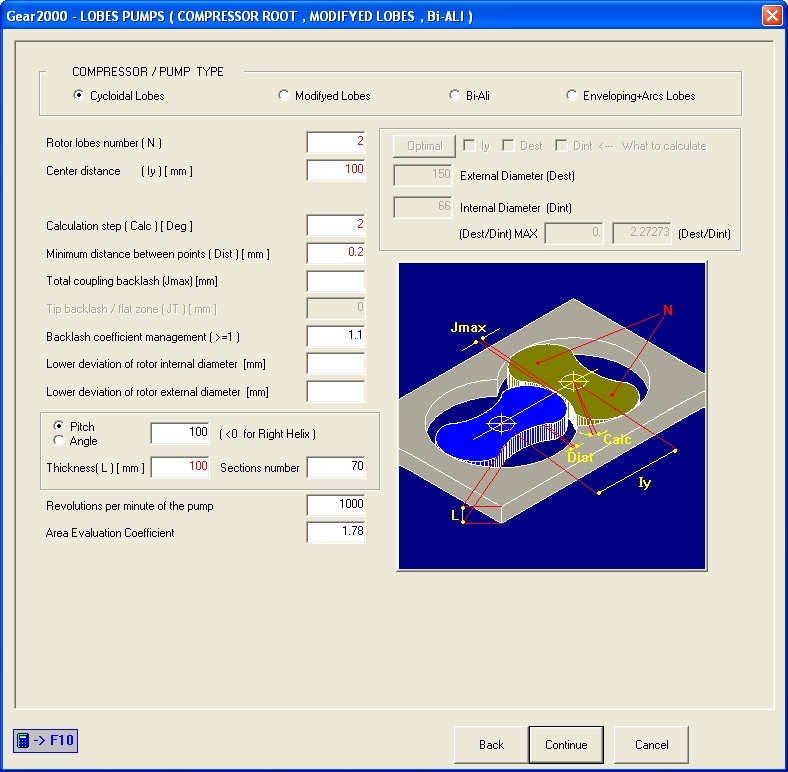The height and width of the screenshot is (772, 788).
Task: Click the External Diameter Dest field
Action: point(423,175)
